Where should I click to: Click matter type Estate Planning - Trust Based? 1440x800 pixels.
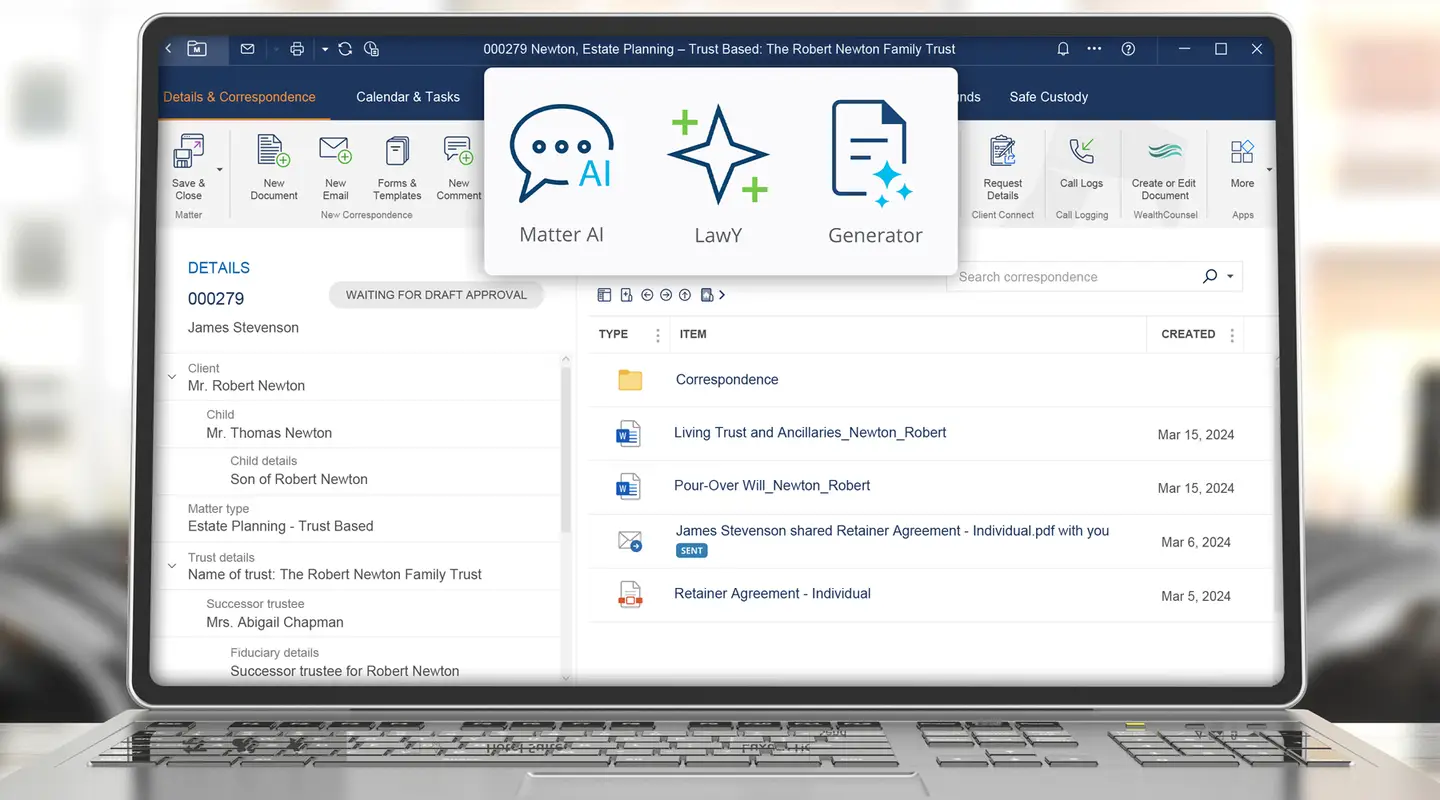(x=281, y=526)
